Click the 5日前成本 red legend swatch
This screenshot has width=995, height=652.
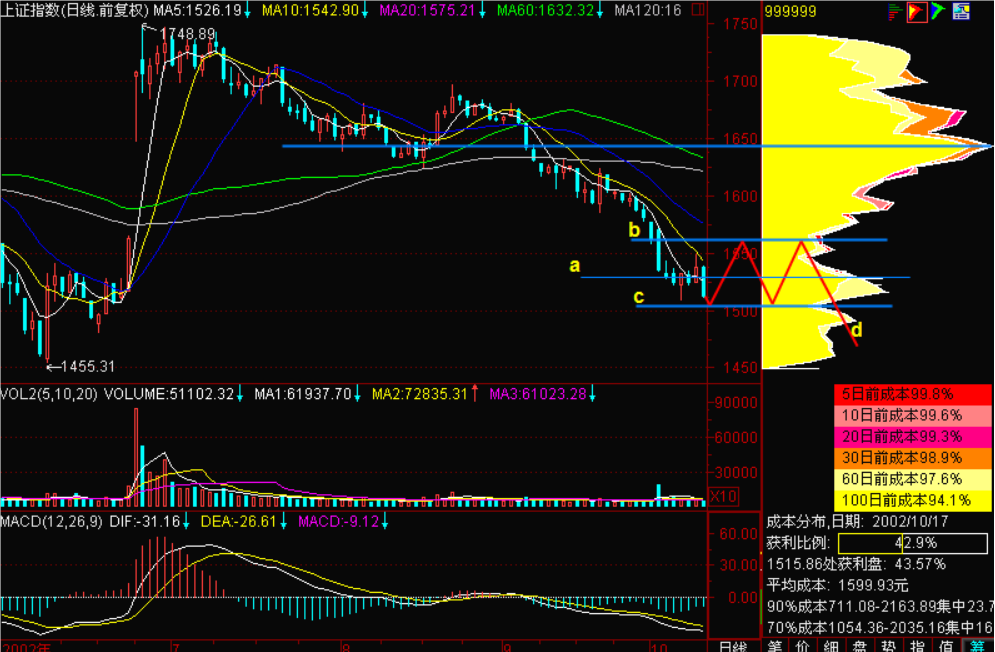(910, 394)
